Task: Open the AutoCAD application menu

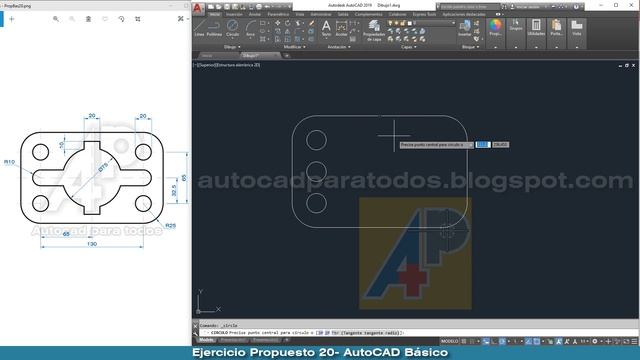Action: (198, 8)
